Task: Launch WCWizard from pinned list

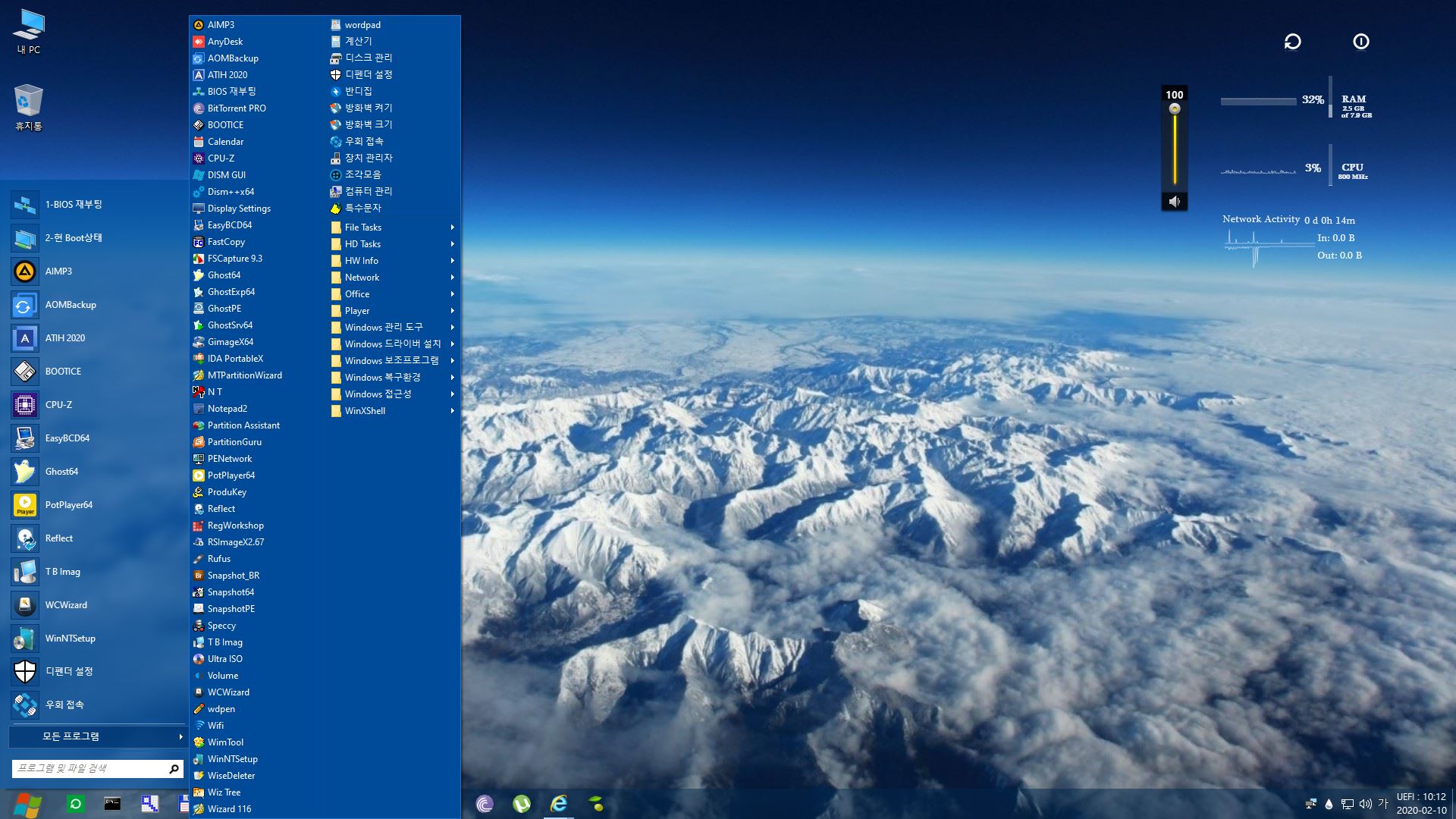Action: point(97,604)
